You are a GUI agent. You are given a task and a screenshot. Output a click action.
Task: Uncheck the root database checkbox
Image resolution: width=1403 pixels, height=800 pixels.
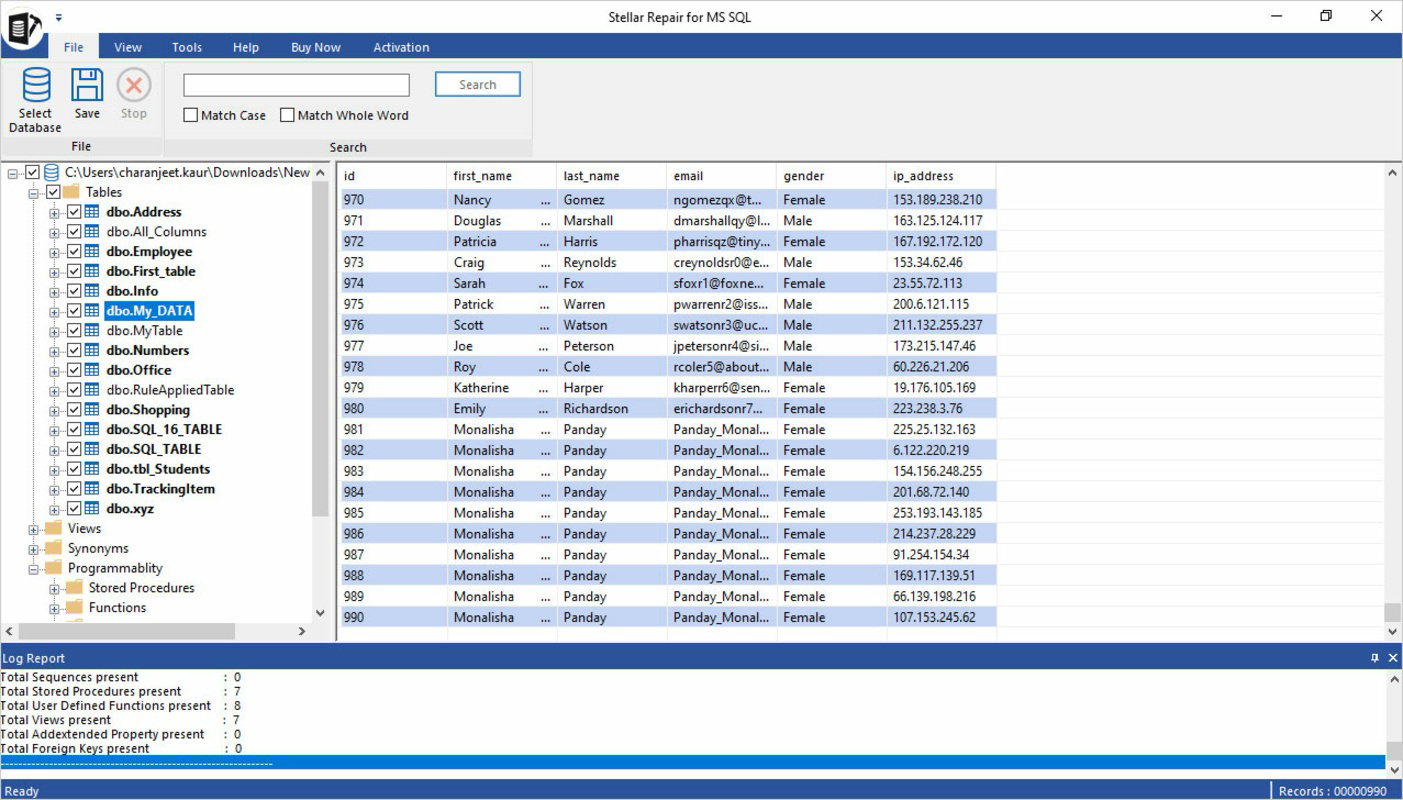point(32,173)
